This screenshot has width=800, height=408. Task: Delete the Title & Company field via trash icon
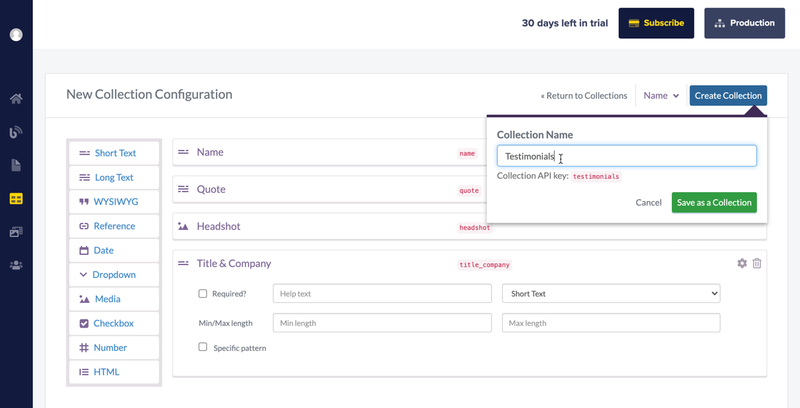(757, 263)
